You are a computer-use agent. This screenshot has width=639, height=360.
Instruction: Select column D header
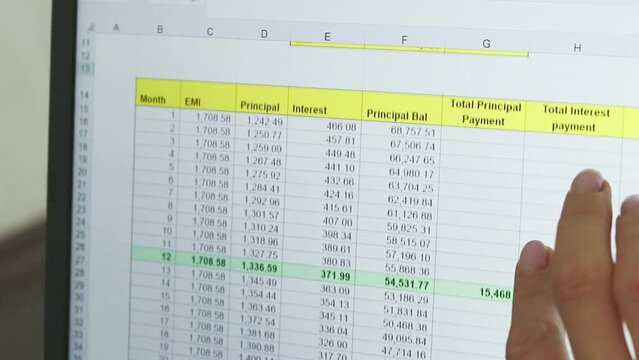264,34
